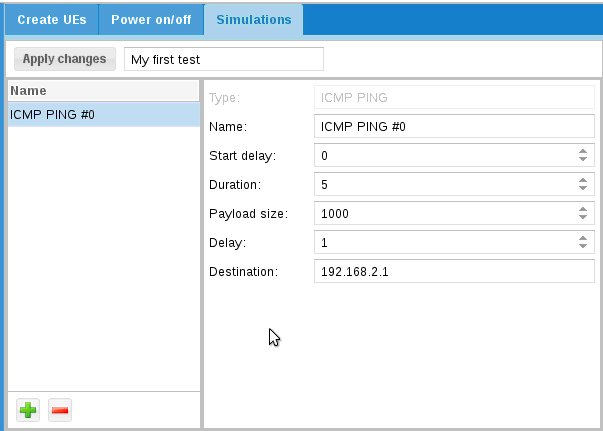This screenshot has width=603, height=431.
Task: Click the green plus add simulation icon
Action: [28, 409]
